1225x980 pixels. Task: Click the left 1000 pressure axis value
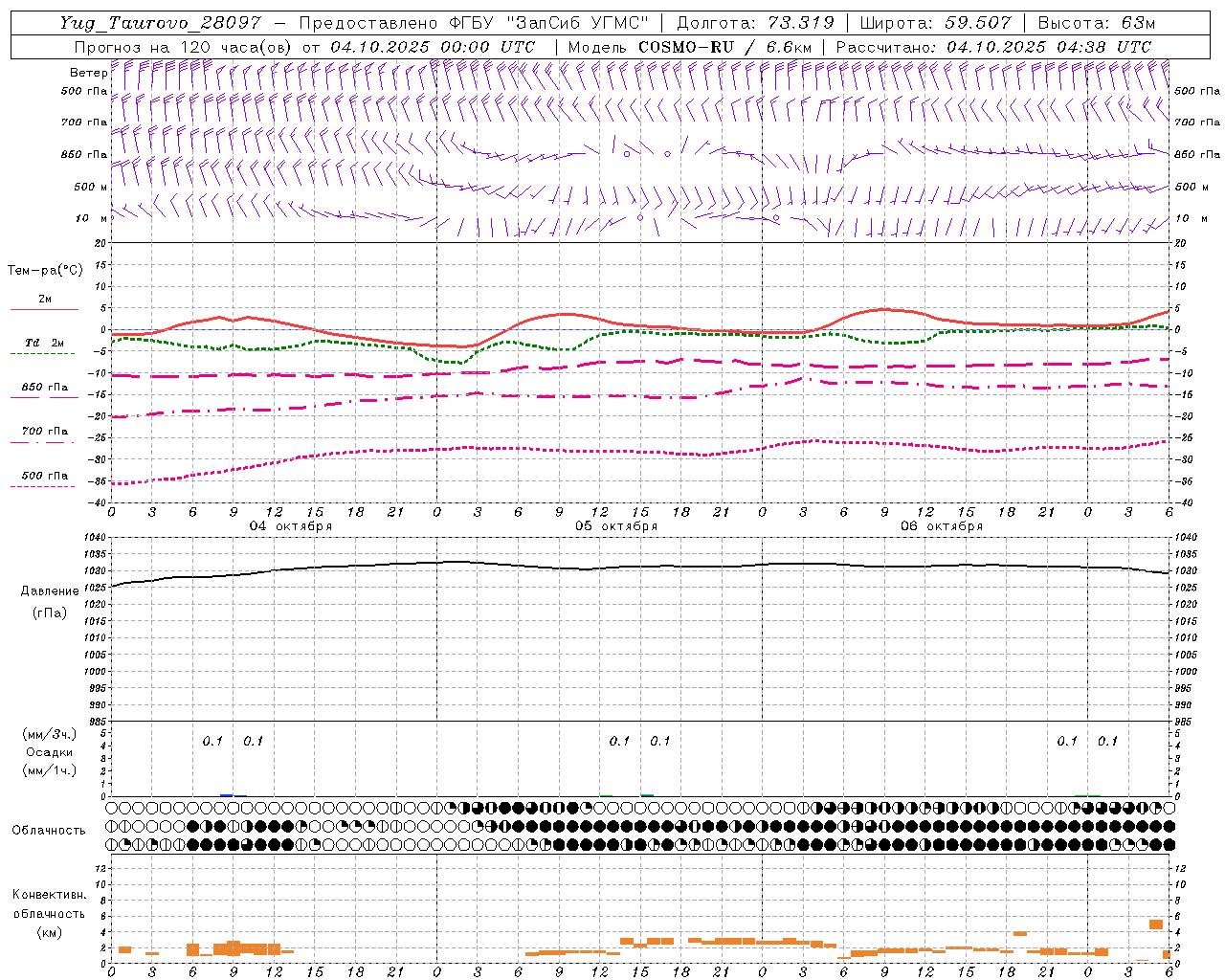97,672
